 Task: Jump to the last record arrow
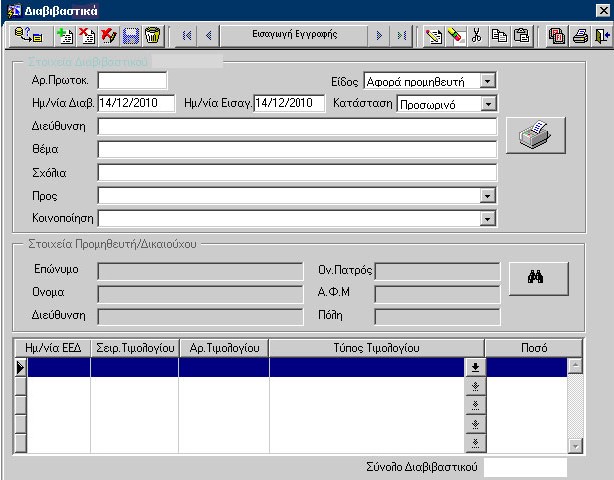401,36
